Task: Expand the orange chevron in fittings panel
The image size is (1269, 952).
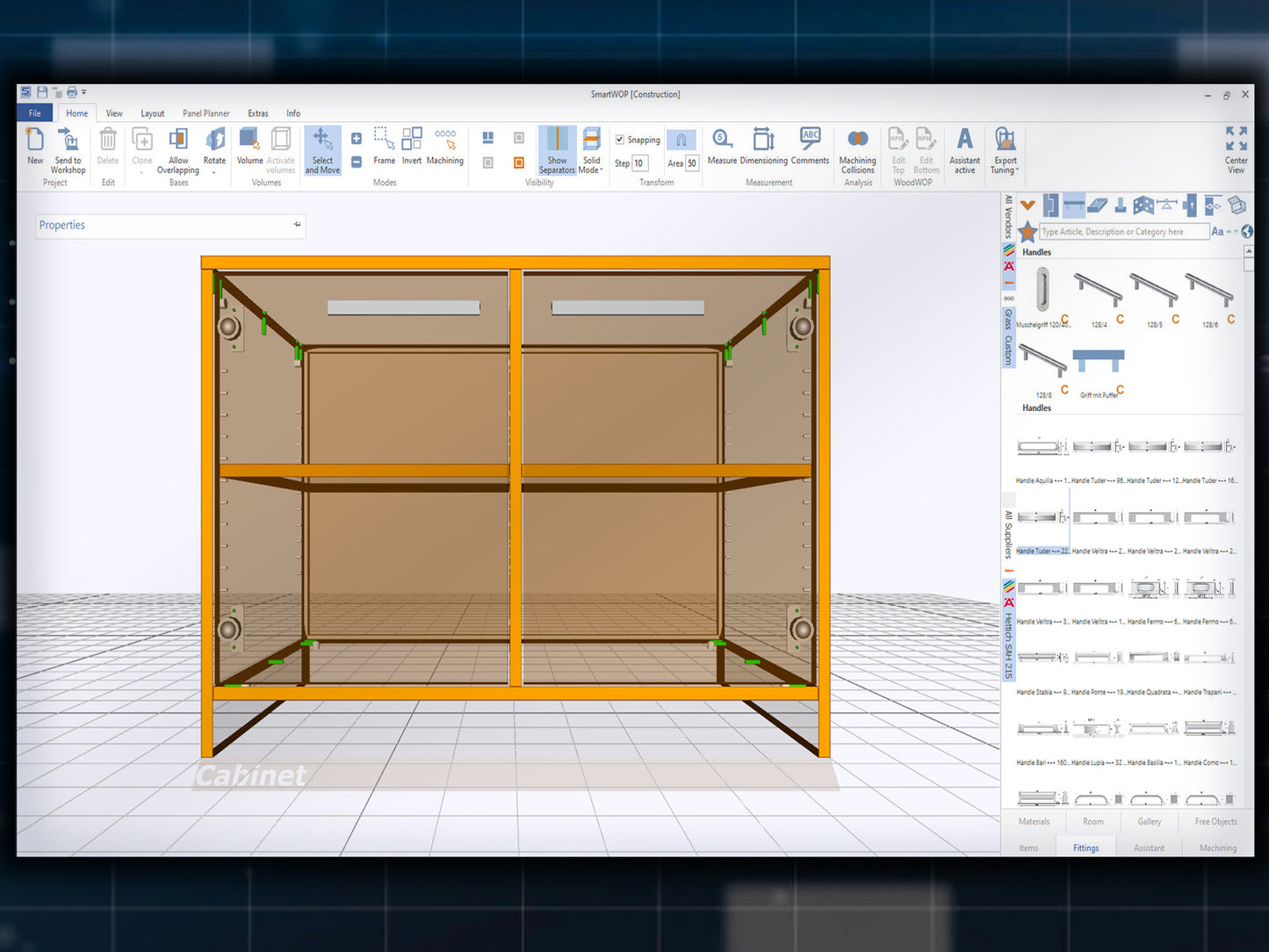Action: (1027, 206)
